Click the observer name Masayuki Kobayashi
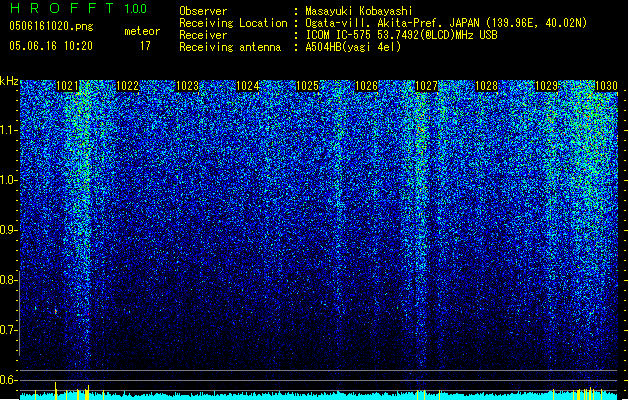The width and height of the screenshot is (629, 400). 359,11
